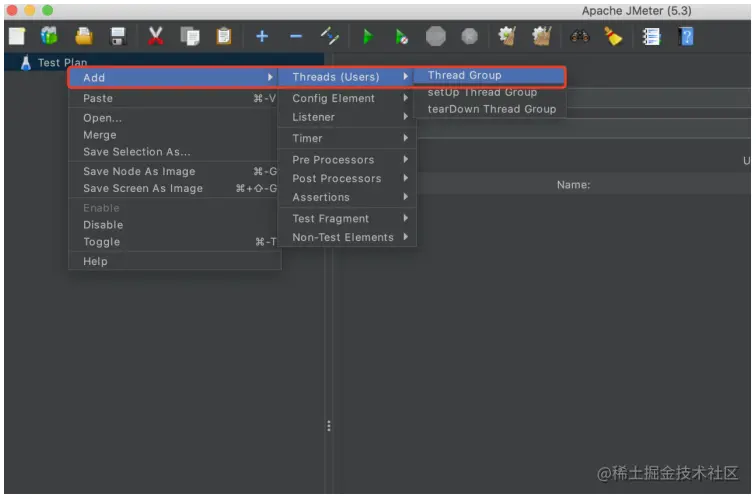Click the yellow minimize window button
This screenshot has width=756, height=499.
coord(29,10)
